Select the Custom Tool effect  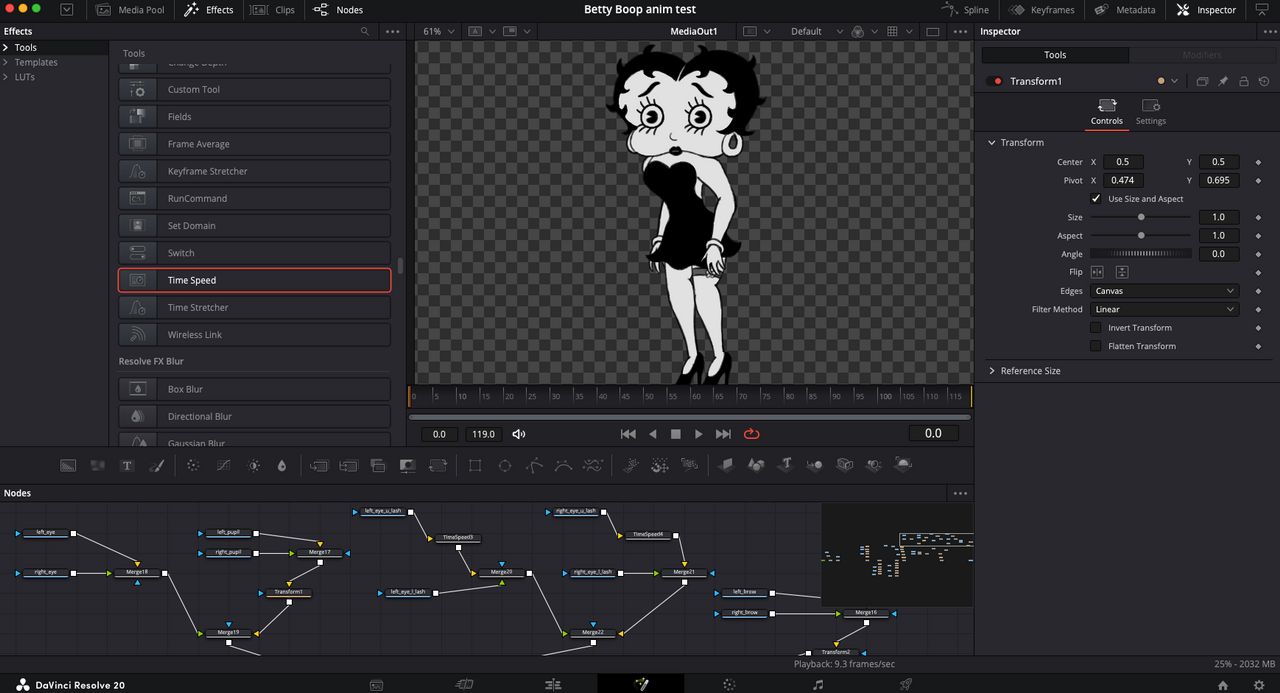[255, 90]
